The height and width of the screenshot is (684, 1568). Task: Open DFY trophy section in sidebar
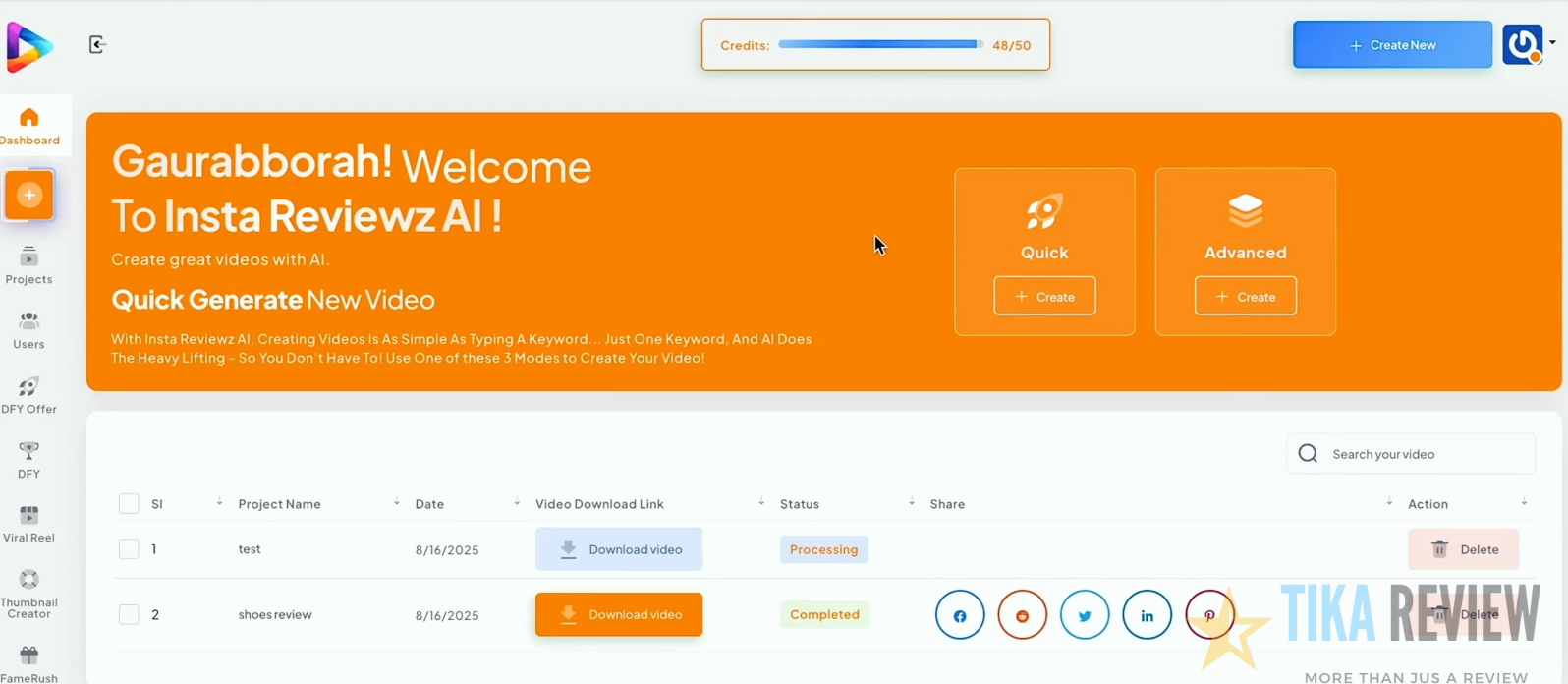click(x=28, y=460)
